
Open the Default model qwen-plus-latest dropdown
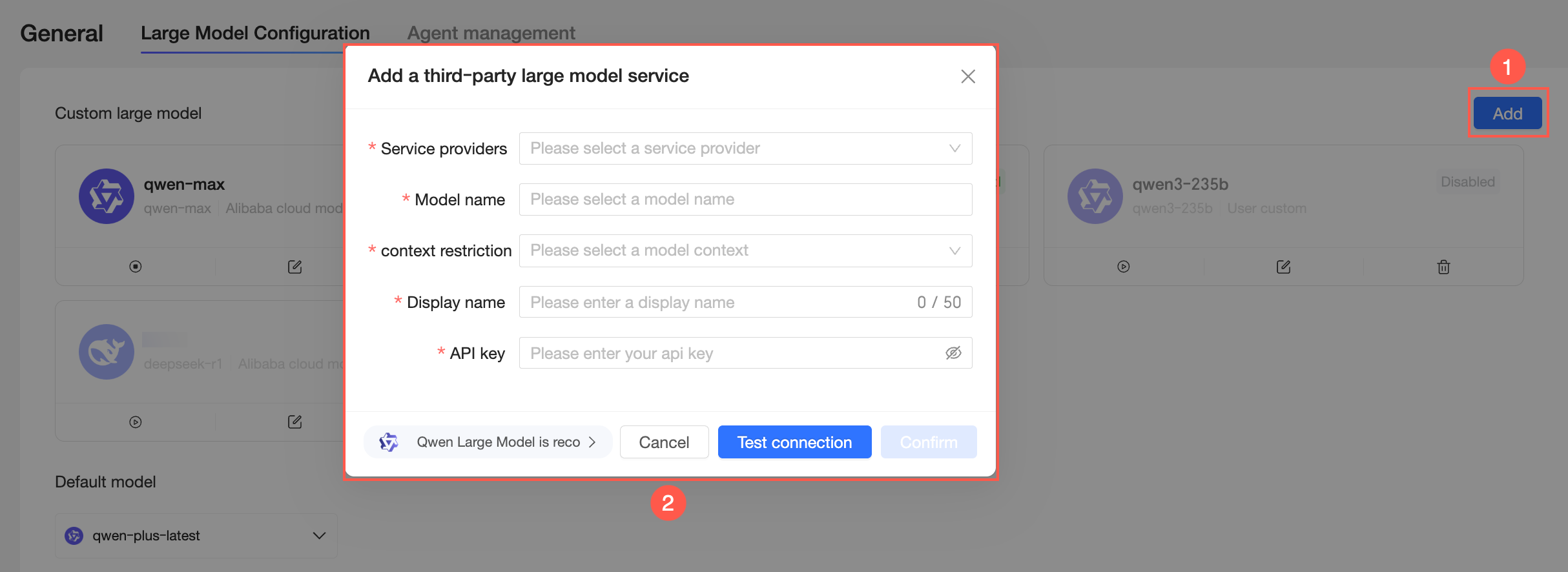196,536
